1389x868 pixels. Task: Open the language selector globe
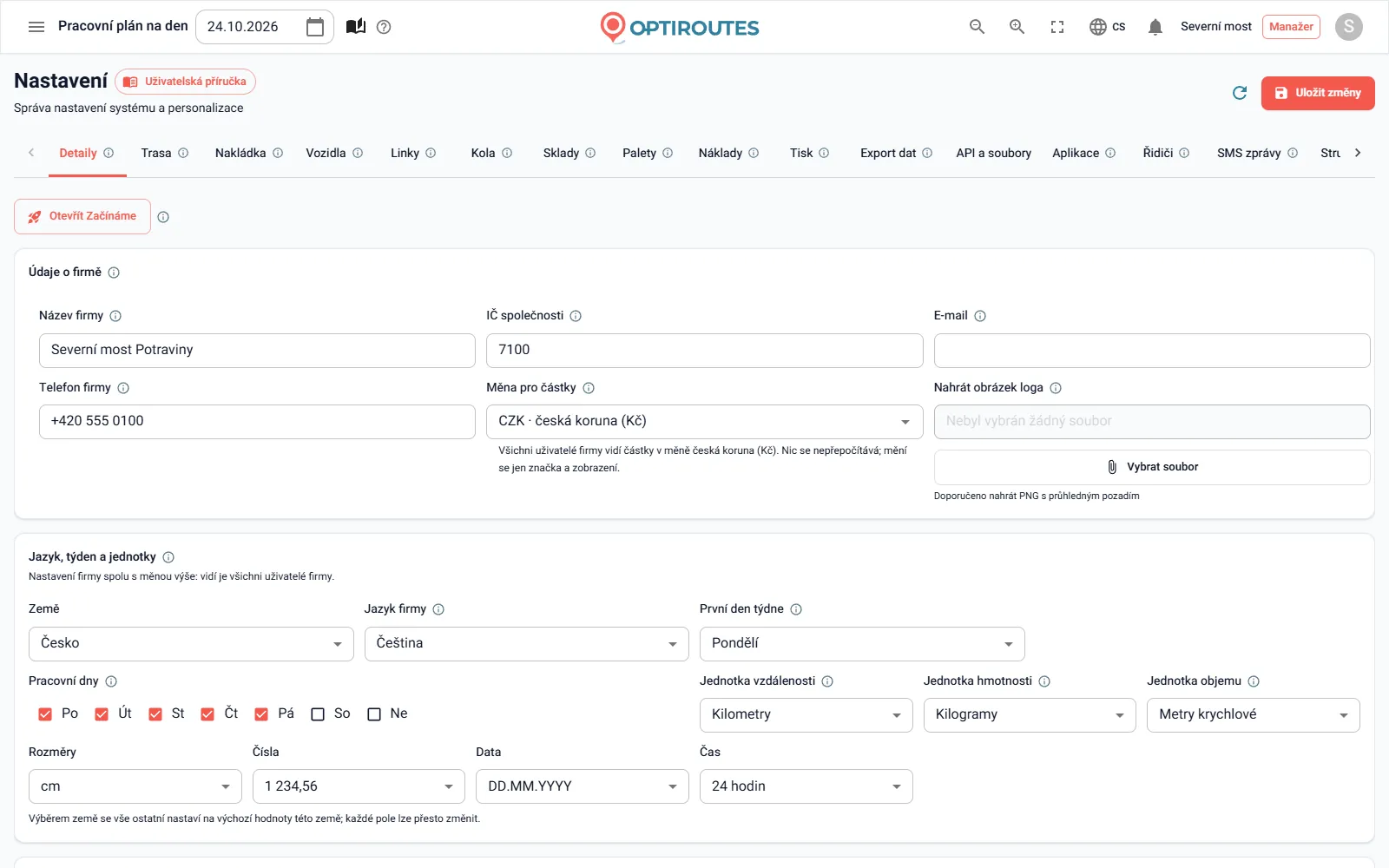click(1107, 27)
